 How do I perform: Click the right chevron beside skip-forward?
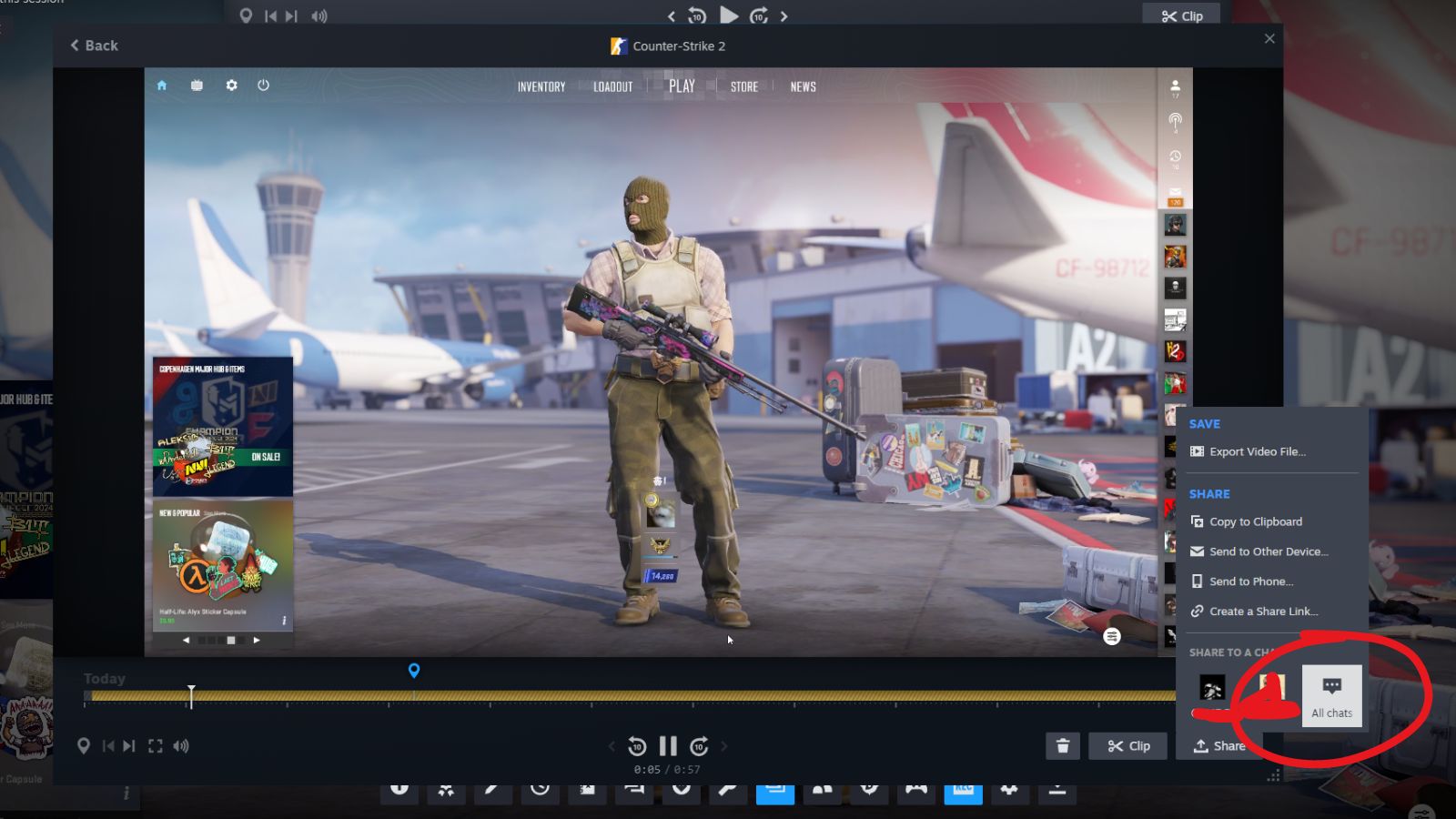[x=724, y=745]
